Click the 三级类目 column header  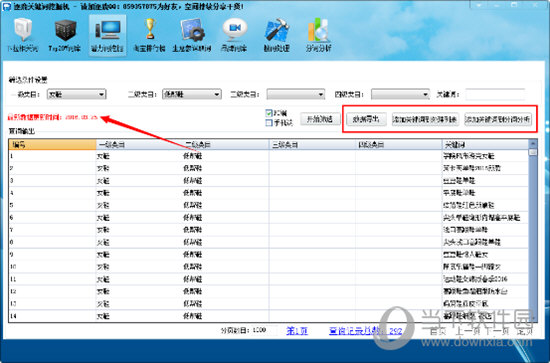coord(313,145)
